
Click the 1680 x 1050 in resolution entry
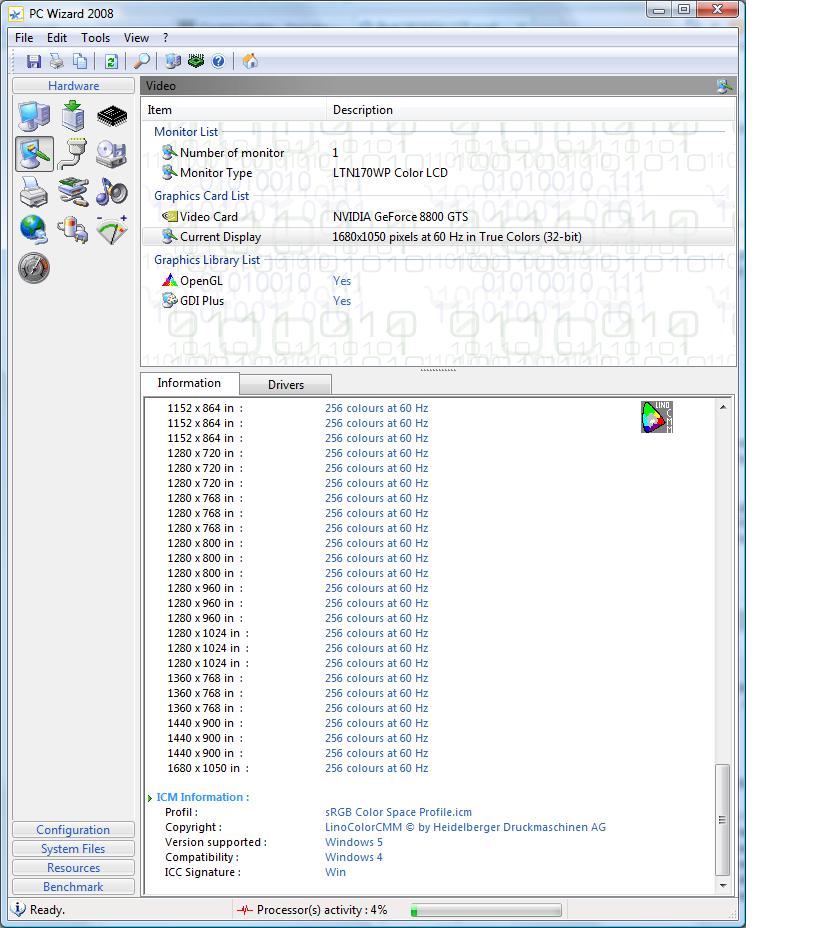pyautogui.click(x=208, y=768)
